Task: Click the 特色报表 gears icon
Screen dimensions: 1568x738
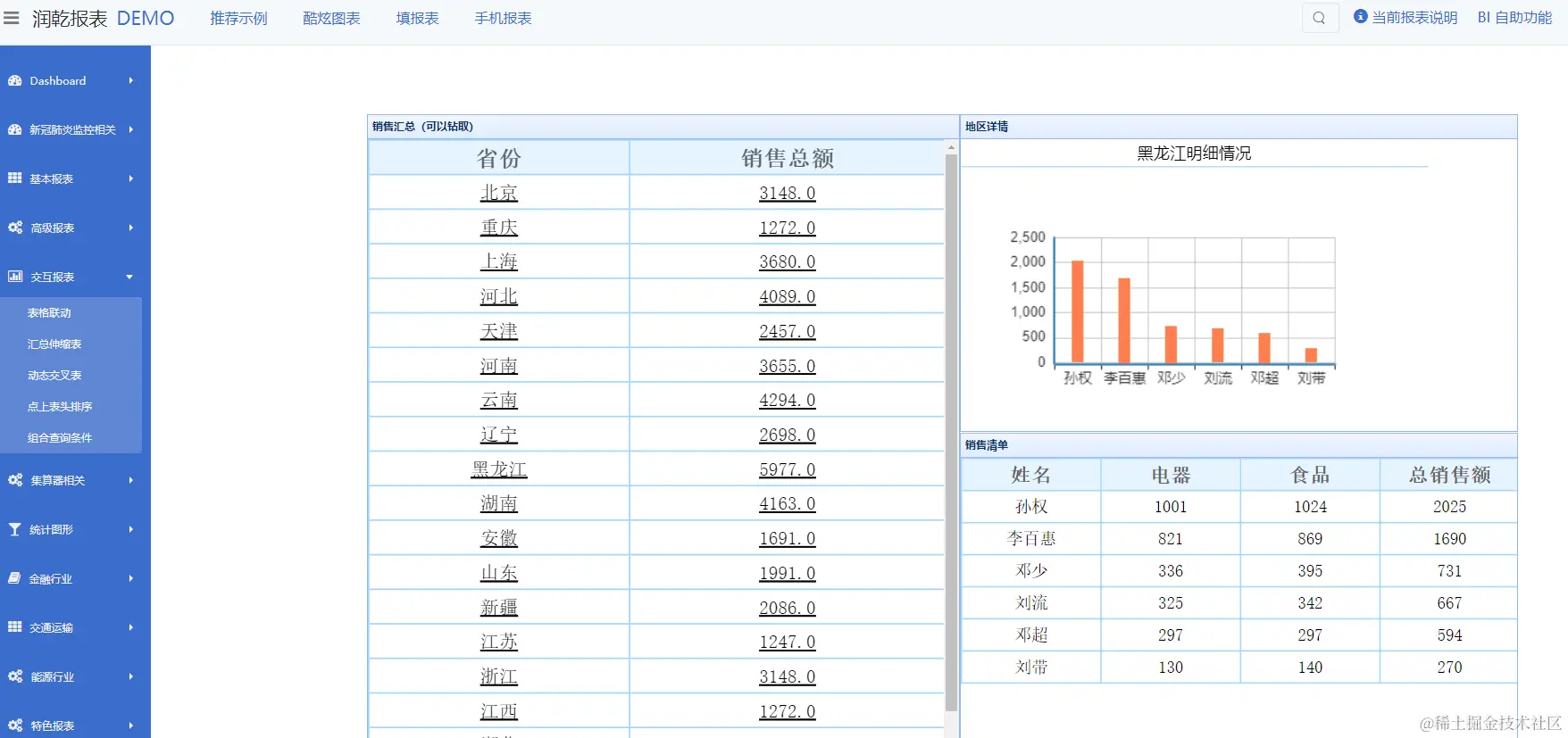Action: pyautogui.click(x=15, y=726)
